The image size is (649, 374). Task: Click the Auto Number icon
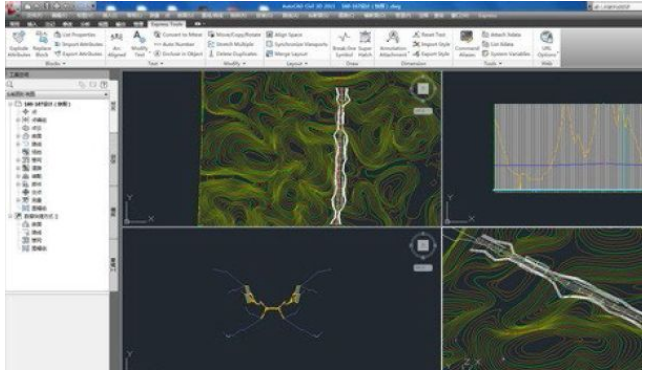point(157,44)
